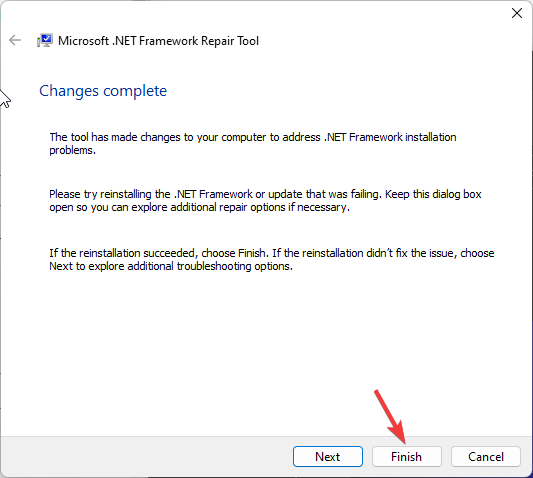Click "choose Finish" text in the last paragraph
Image resolution: width=533 pixels, height=478 pixels.
pyautogui.click(x=234, y=253)
